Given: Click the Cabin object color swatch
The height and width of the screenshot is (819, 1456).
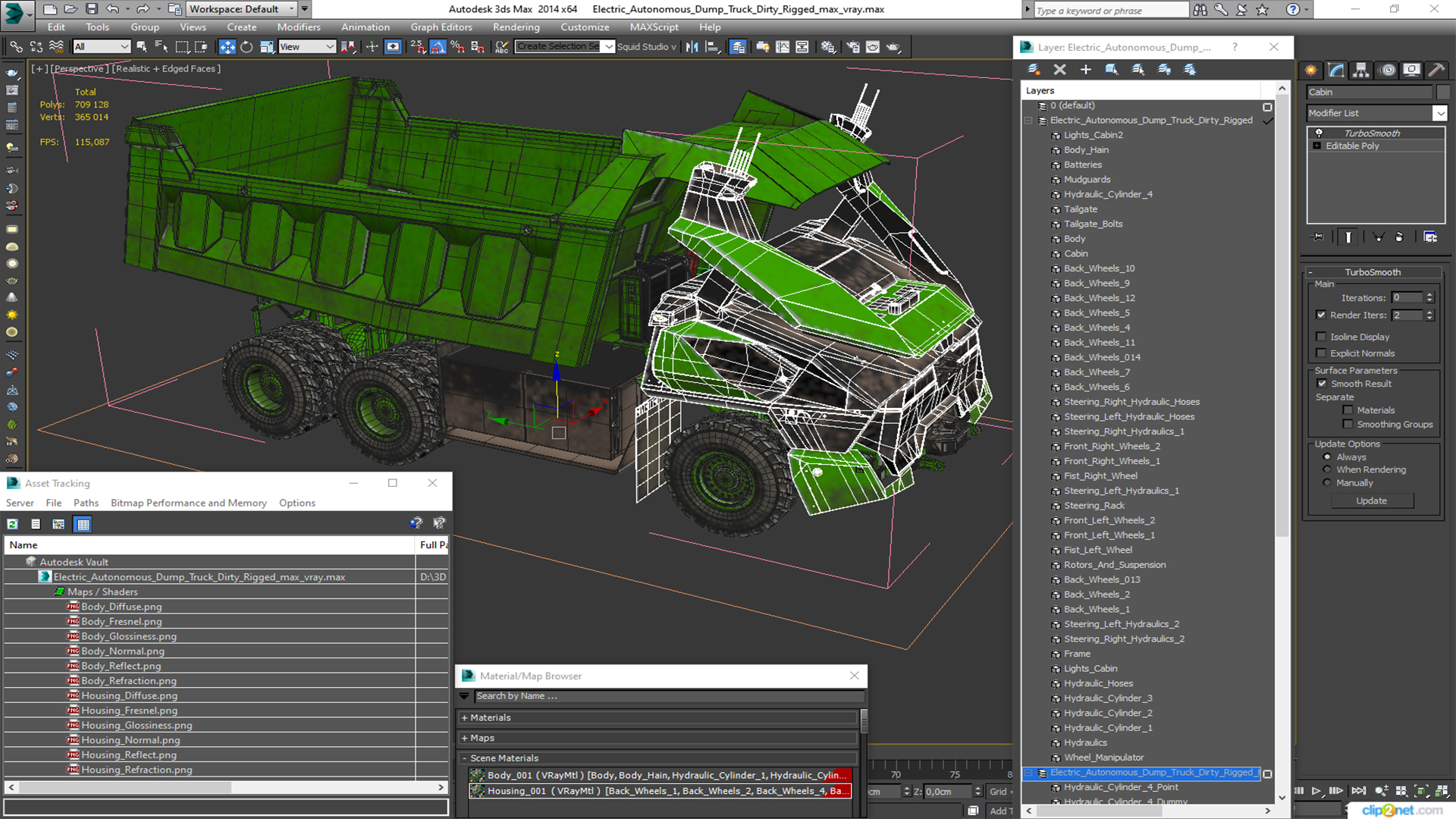Looking at the screenshot, I should point(1442,92).
